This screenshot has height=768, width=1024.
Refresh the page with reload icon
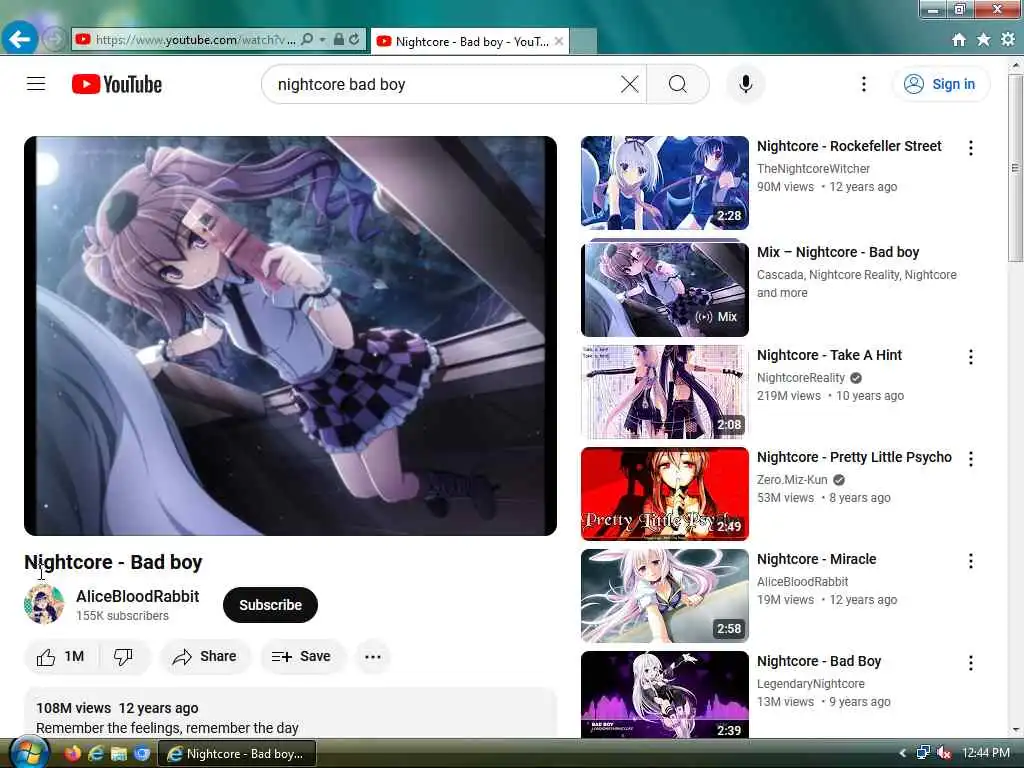[x=354, y=39]
